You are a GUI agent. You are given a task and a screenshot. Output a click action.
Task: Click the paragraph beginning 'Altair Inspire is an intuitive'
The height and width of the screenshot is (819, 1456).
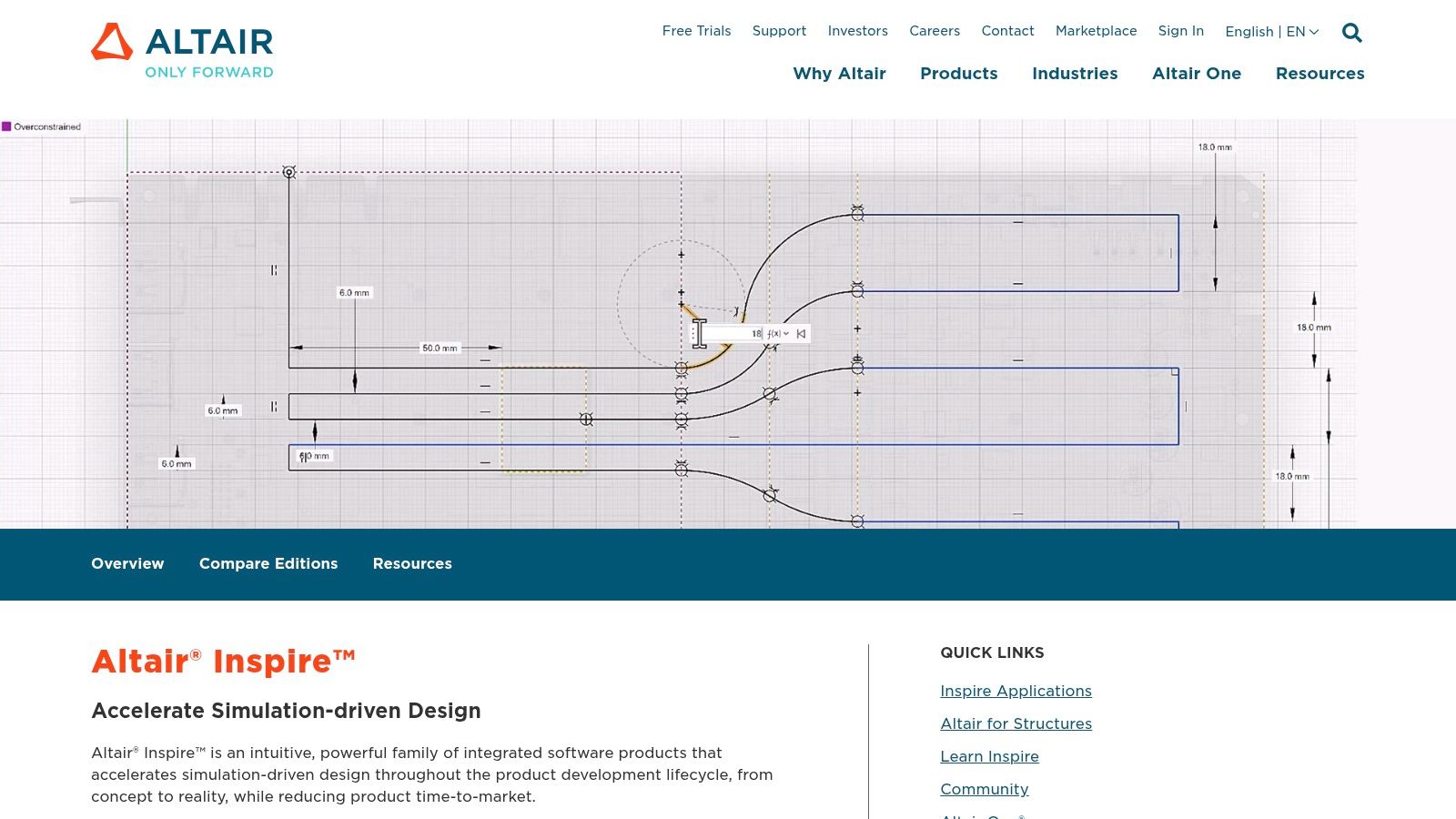(x=432, y=775)
